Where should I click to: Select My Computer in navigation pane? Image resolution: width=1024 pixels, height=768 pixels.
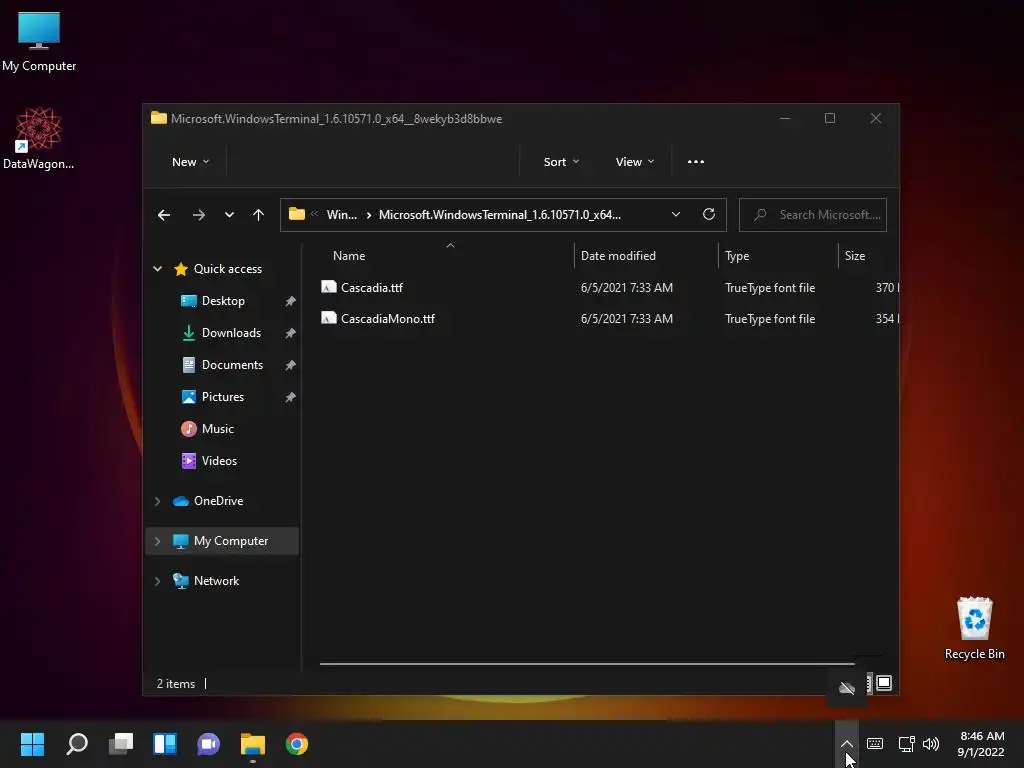point(231,541)
